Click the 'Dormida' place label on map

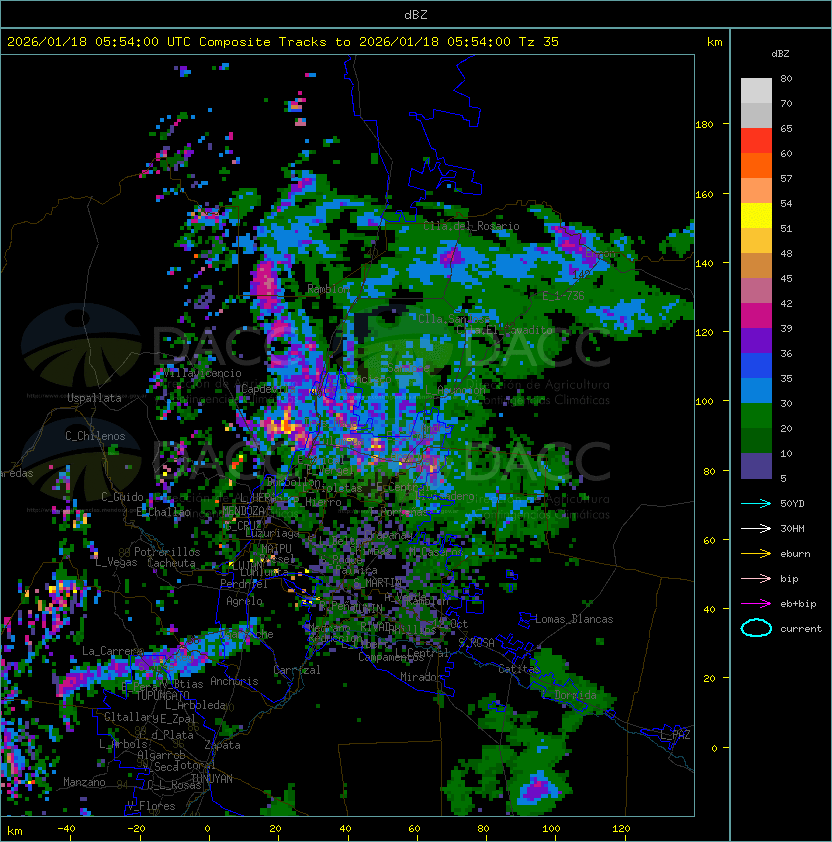point(575,695)
